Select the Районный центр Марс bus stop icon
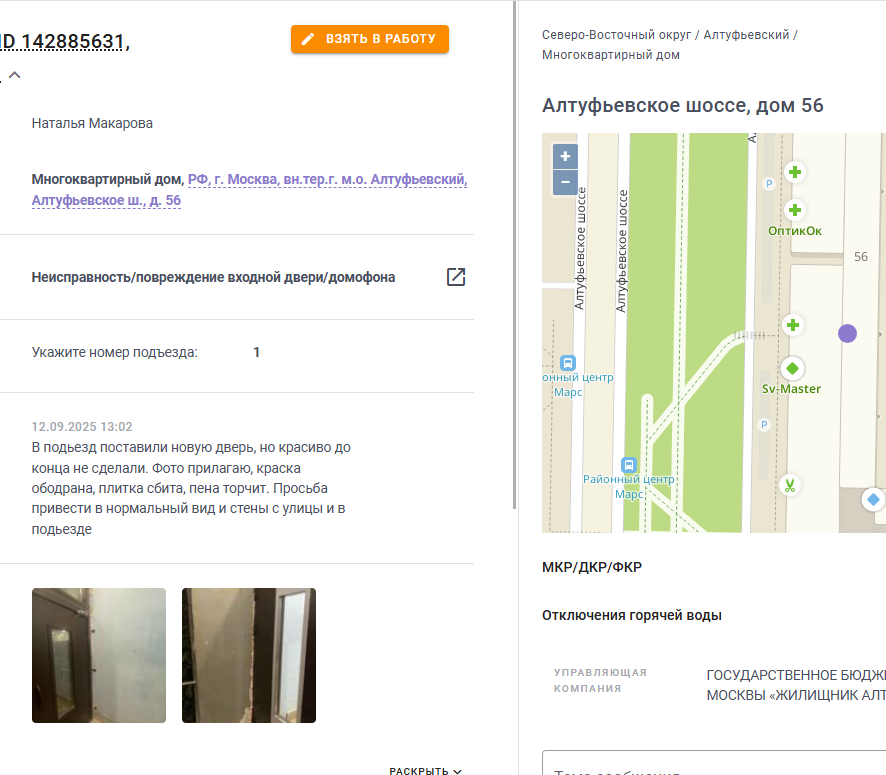Screen dimensions: 886x775 (629, 465)
